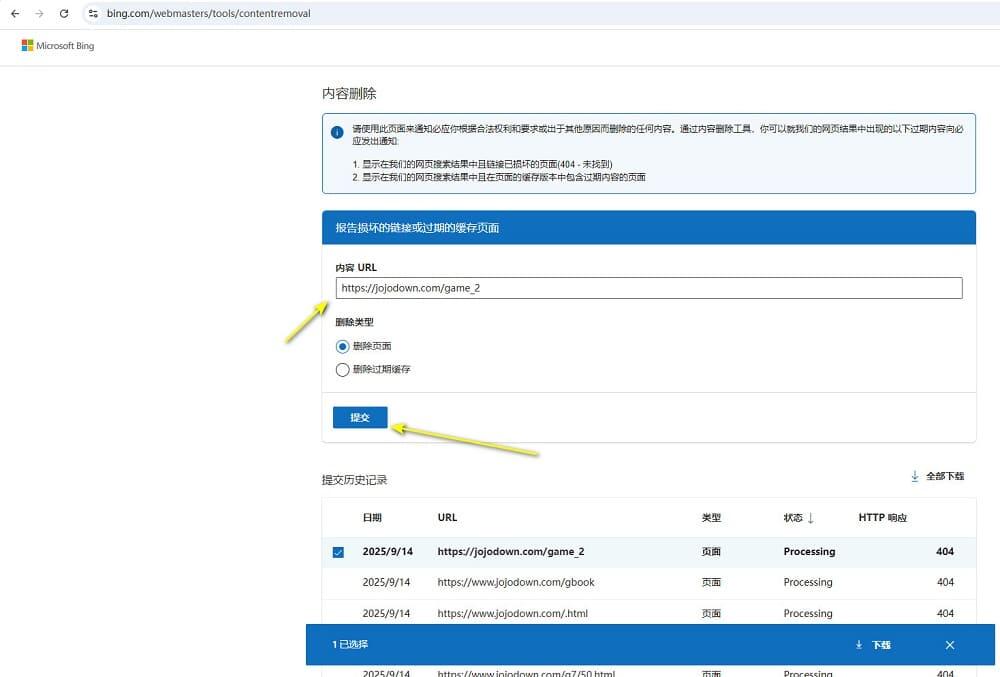Sort by the 日期 column header
The width and height of the screenshot is (1000, 677).
(x=372, y=518)
